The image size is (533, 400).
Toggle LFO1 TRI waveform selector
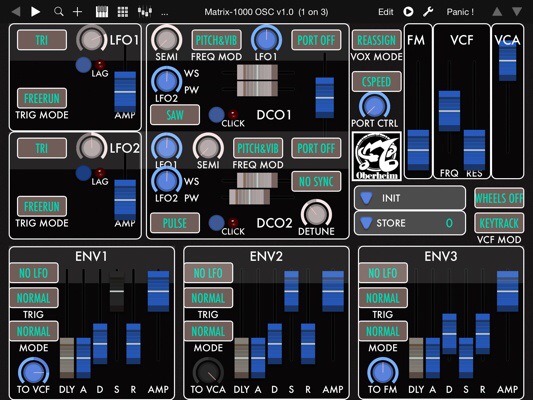tap(42, 40)
